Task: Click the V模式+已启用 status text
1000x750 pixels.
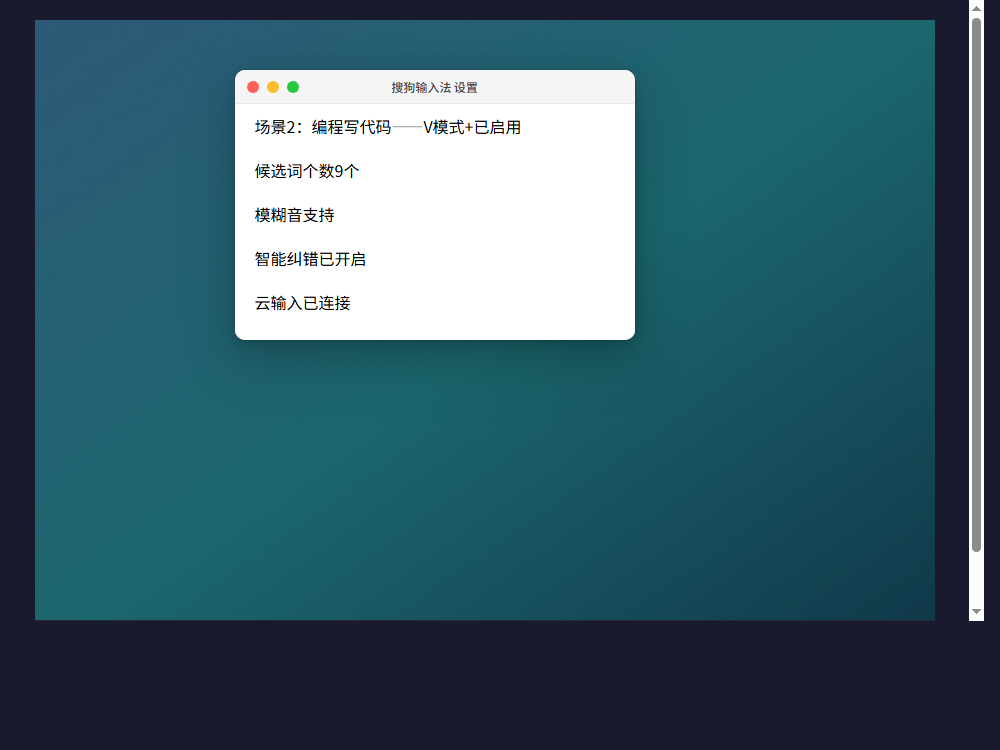Action: (x=472, y=128)
